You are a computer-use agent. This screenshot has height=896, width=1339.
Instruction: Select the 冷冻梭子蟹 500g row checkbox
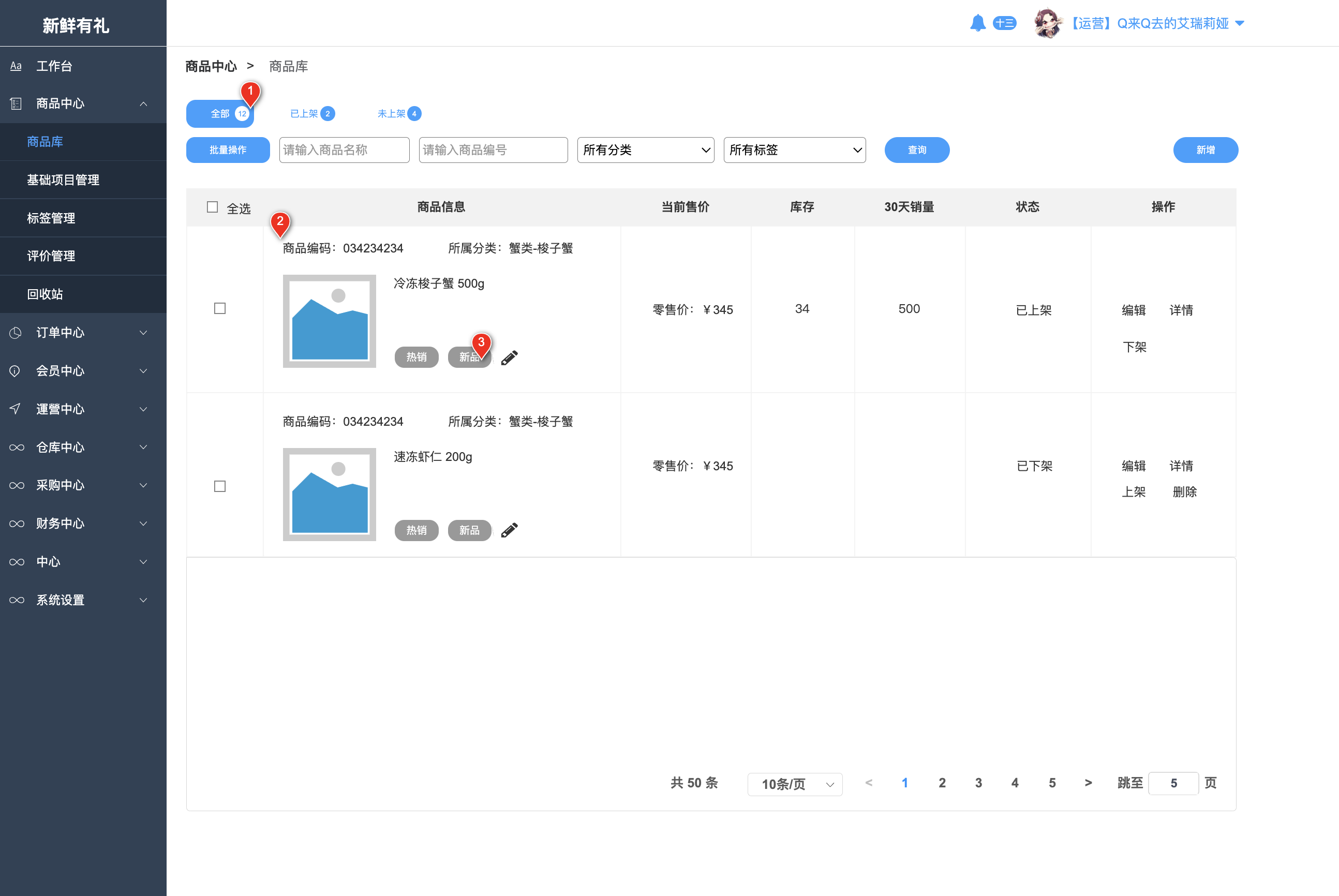(x=220, y=308)
